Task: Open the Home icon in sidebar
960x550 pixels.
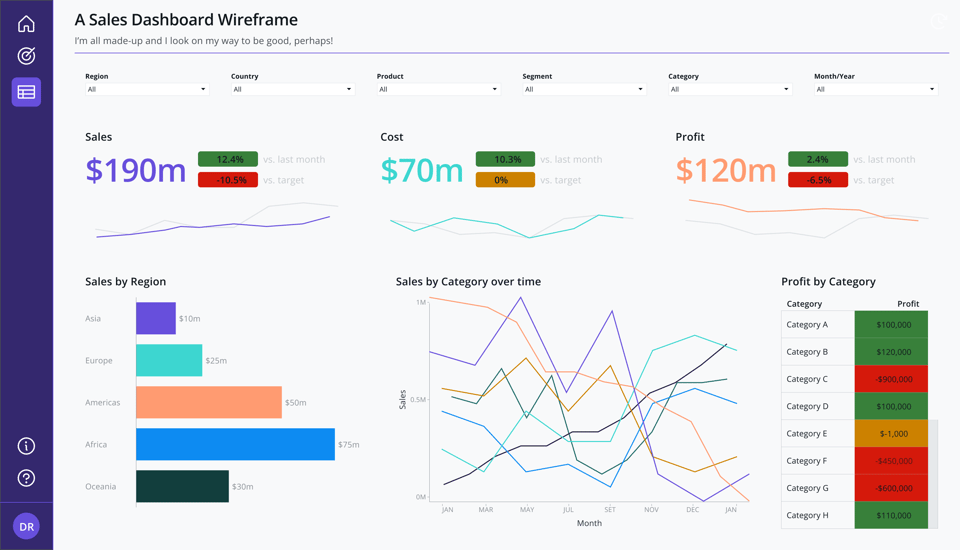Action: tap(26, 24)
